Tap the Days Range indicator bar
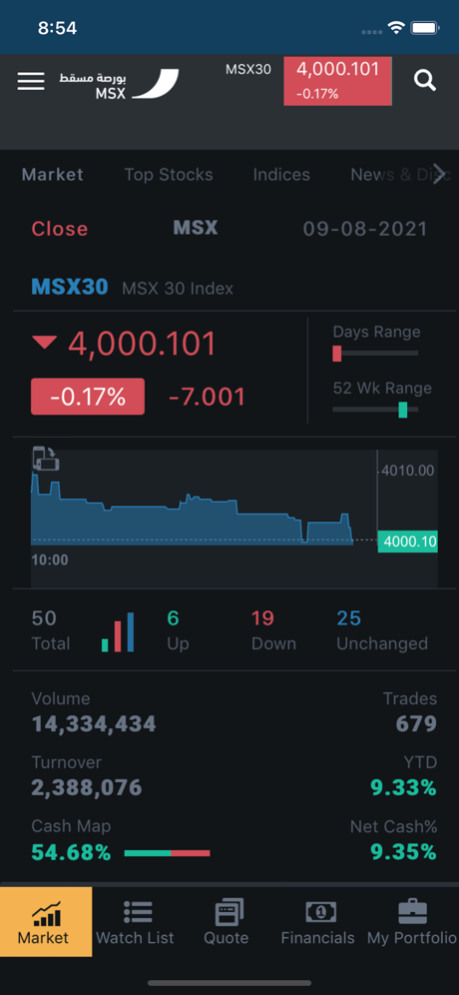The width and height of the screenshot is (459, 995). 375,353
